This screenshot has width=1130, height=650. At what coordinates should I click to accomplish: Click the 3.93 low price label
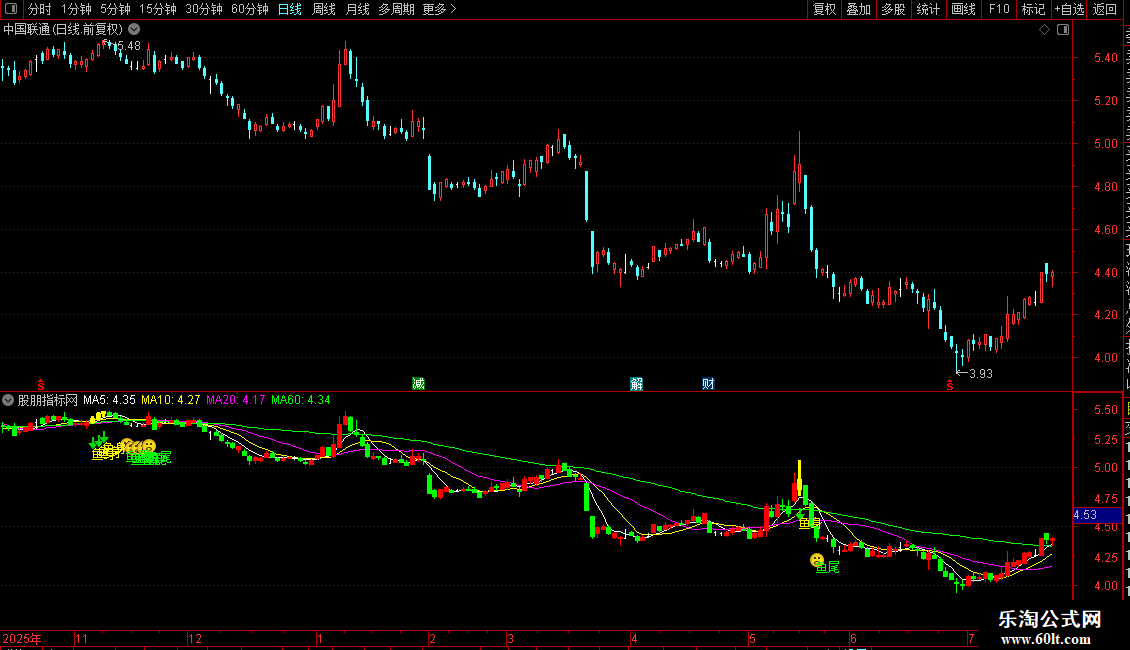[981, 373]
